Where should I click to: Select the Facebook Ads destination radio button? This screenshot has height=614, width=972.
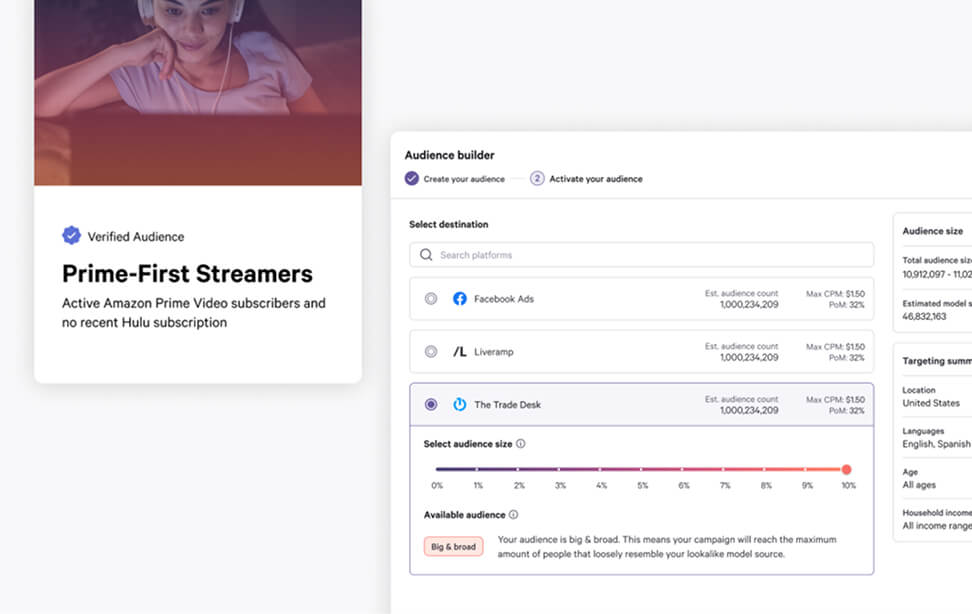coord(430,298)
